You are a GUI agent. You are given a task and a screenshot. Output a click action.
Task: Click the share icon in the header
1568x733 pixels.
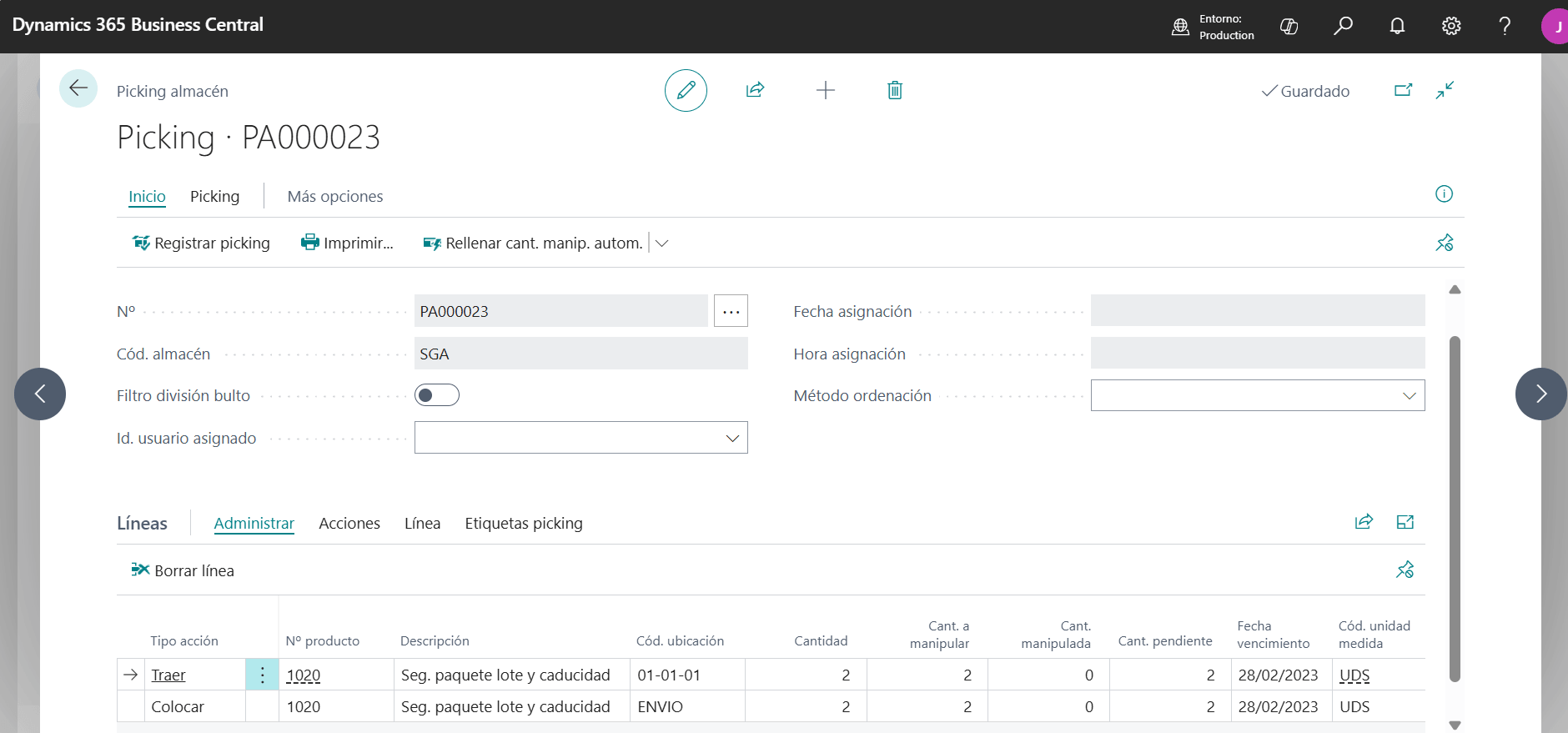[755, 90]
